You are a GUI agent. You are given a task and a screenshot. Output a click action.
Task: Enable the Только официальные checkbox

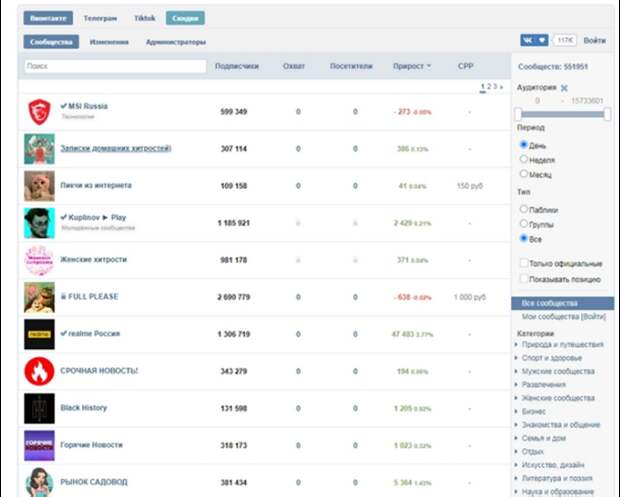pyautogui.click(x=524, y=263)
